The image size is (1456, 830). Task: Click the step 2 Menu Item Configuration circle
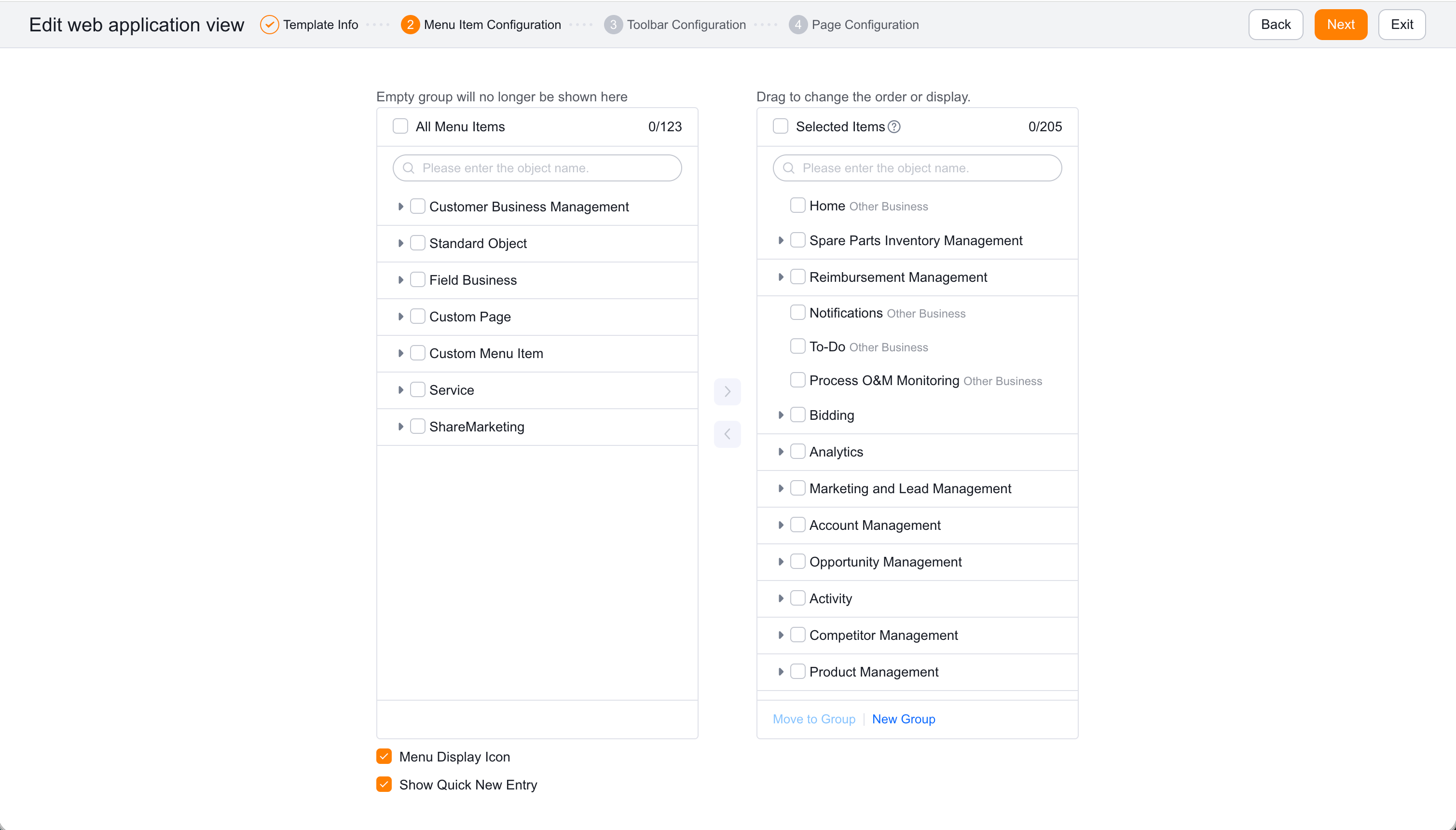[x=410, y=25]
